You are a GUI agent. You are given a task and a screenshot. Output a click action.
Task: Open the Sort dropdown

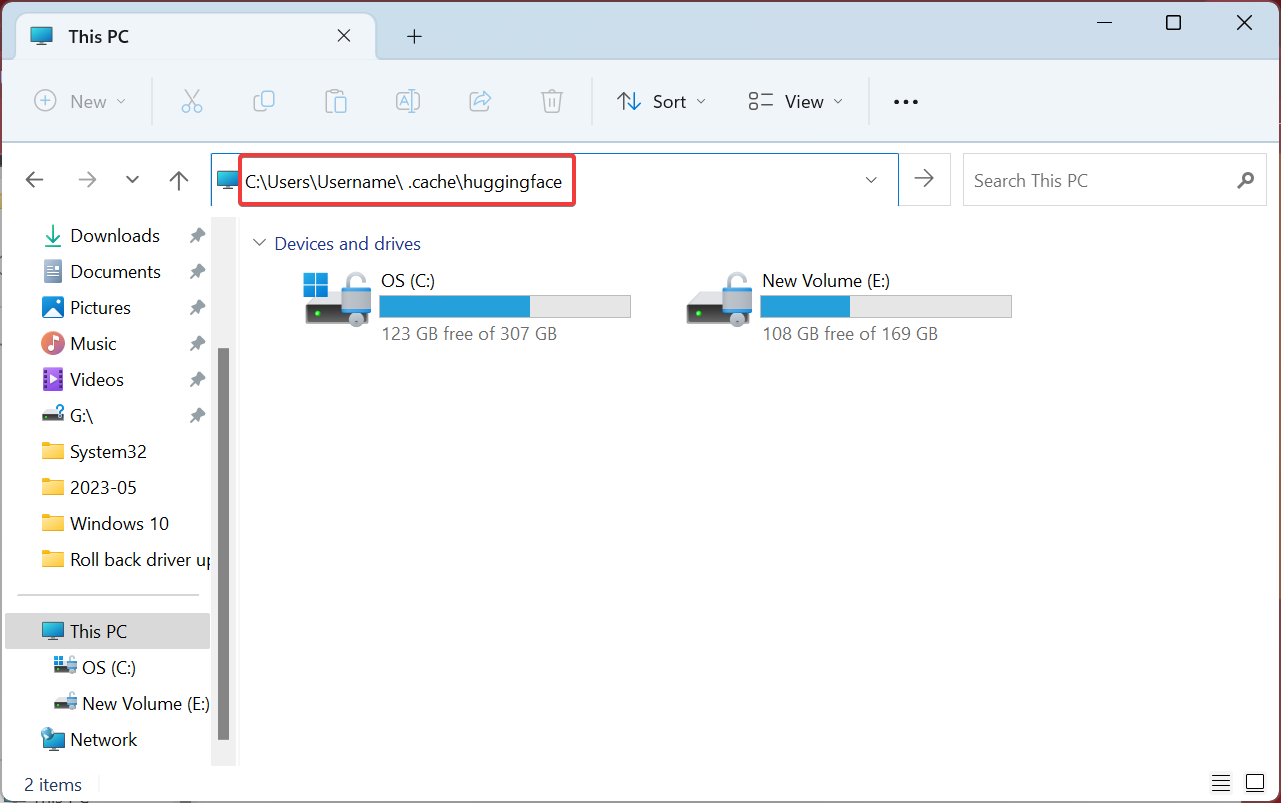click(662, 101)
